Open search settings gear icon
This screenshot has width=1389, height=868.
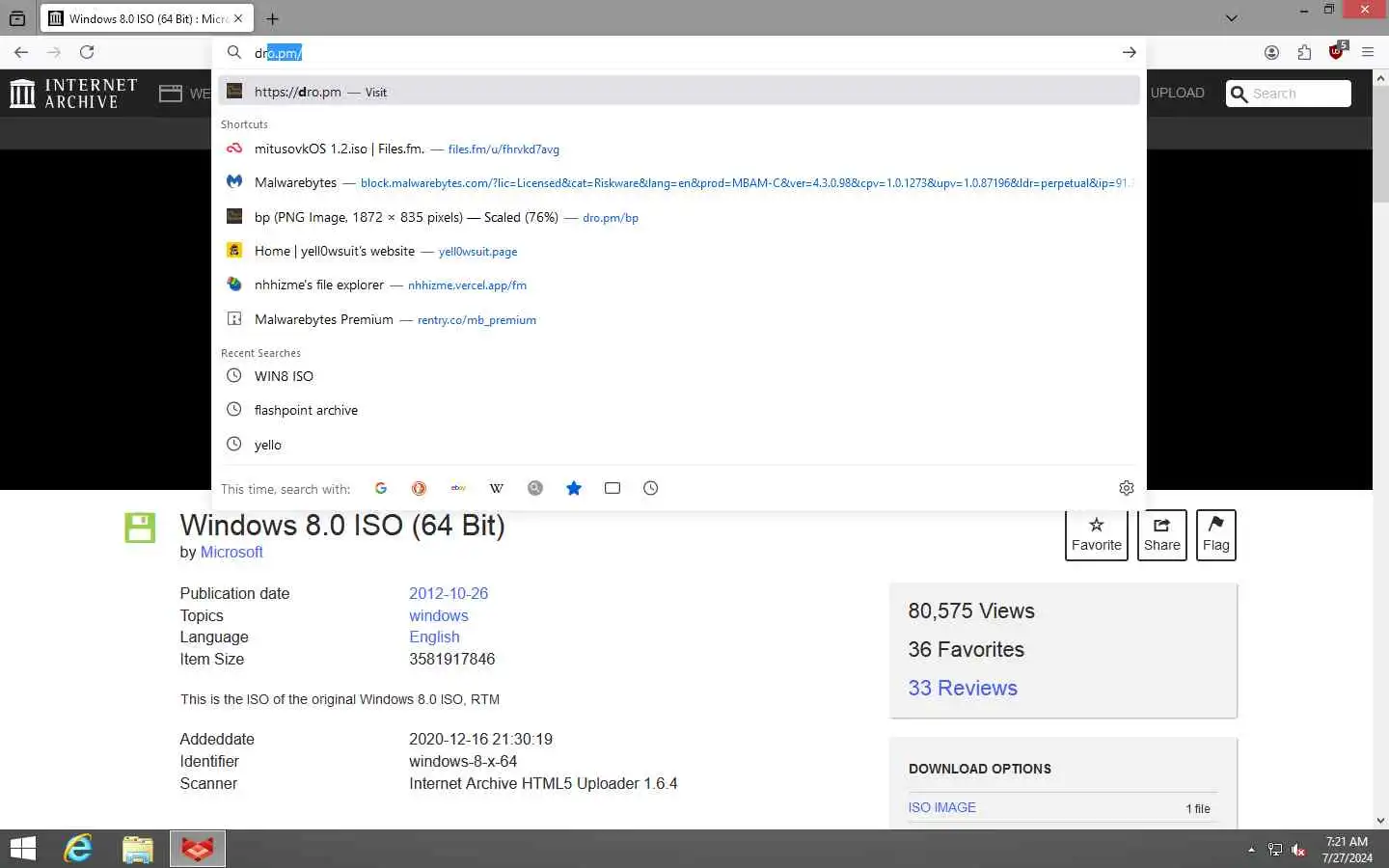[1126, 488]
